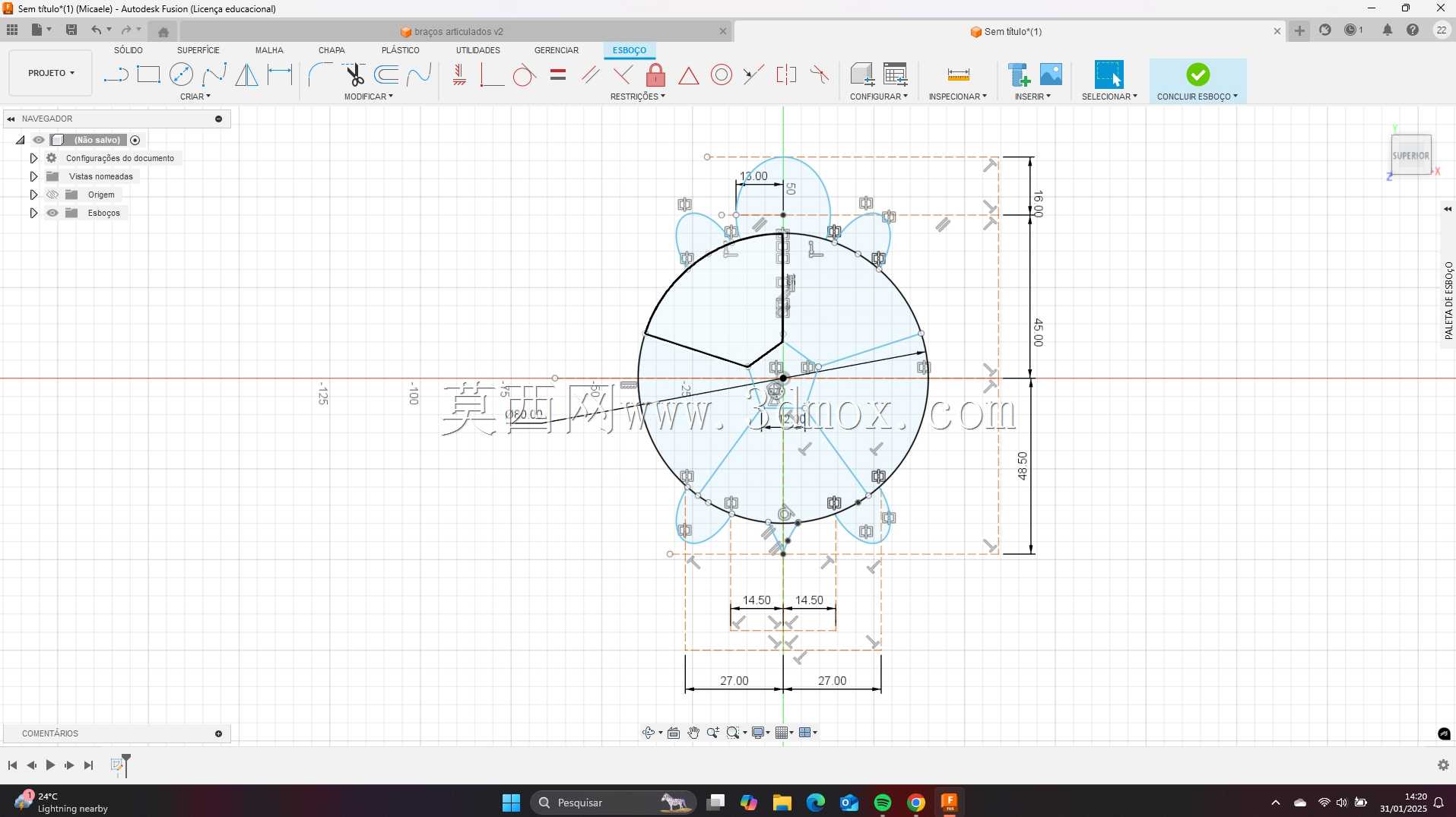Image resolution: width=1456 pixels, height=817 pixels.
Task: Expand the Vistas nomeadas node
Action: (x=33, y=176)
